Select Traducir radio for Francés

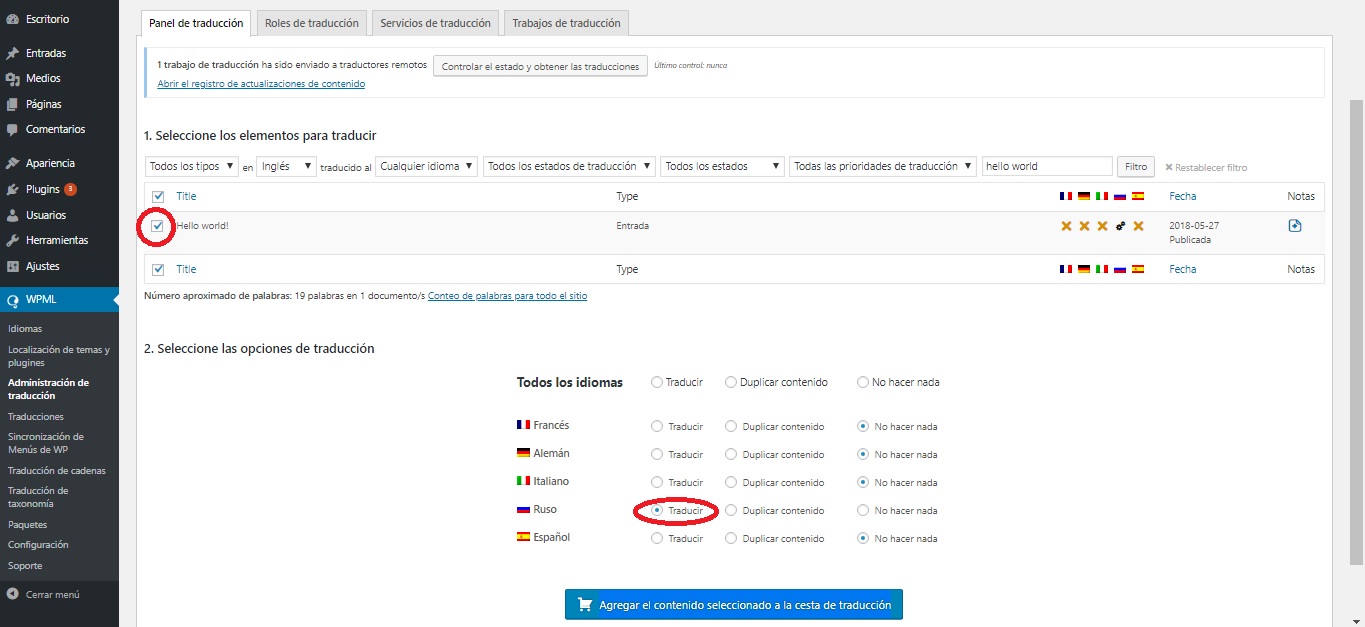pyautogui.click(x=657, y=426)
